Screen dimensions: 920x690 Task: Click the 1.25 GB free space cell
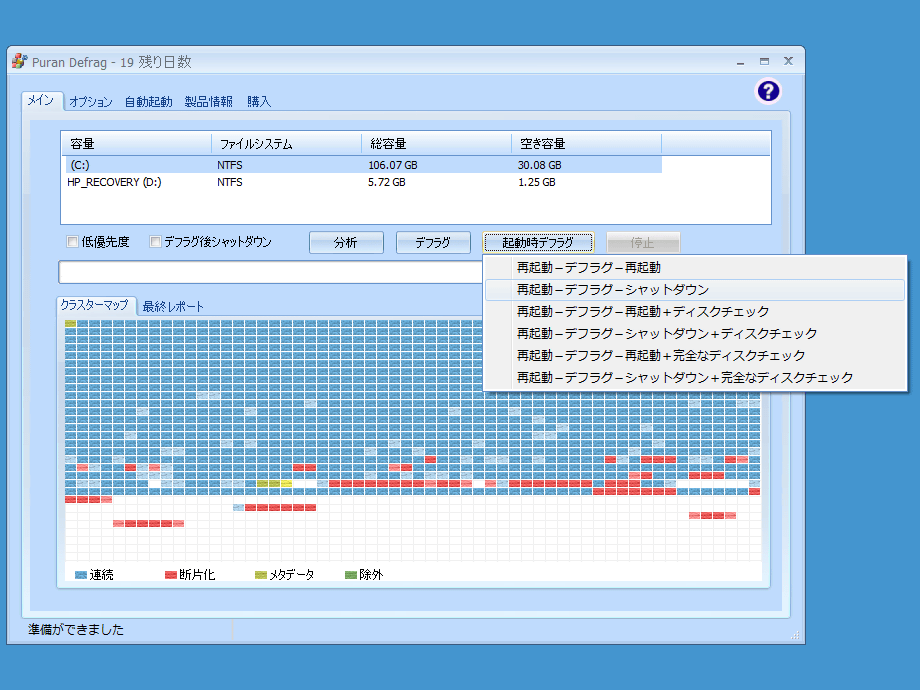537,182
